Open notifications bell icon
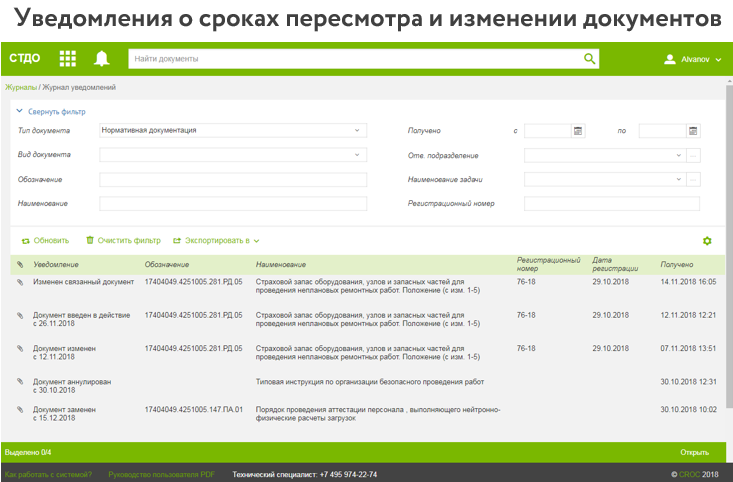This screenshot has width=733, height=482. [x=101, y=58]
